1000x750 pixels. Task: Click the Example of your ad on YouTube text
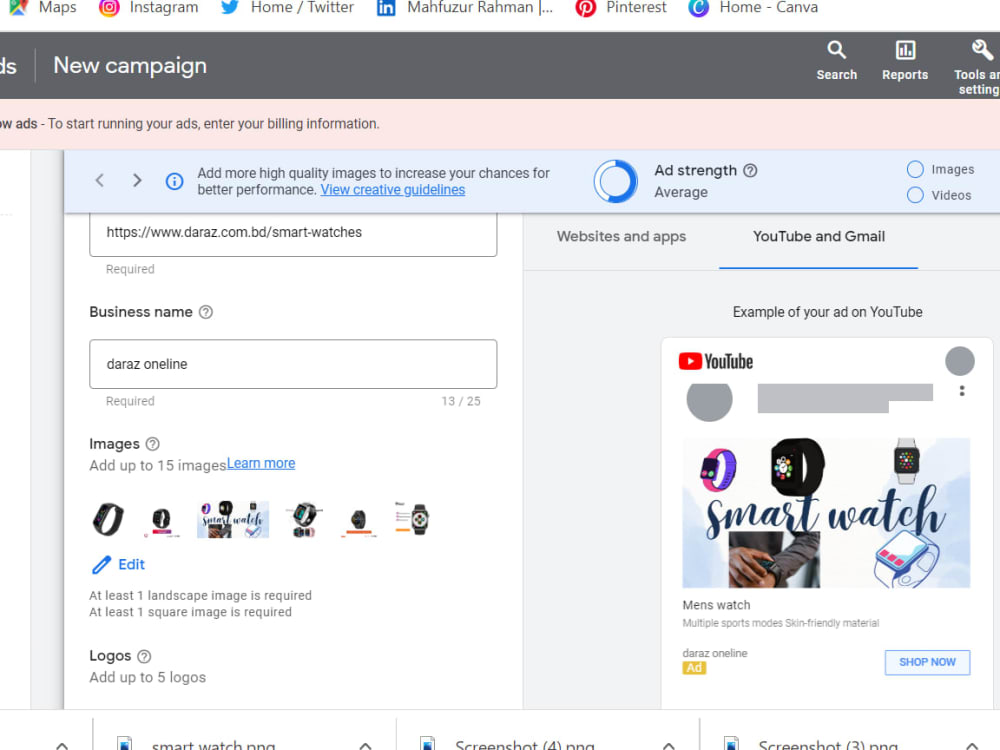tap(827, 312)
